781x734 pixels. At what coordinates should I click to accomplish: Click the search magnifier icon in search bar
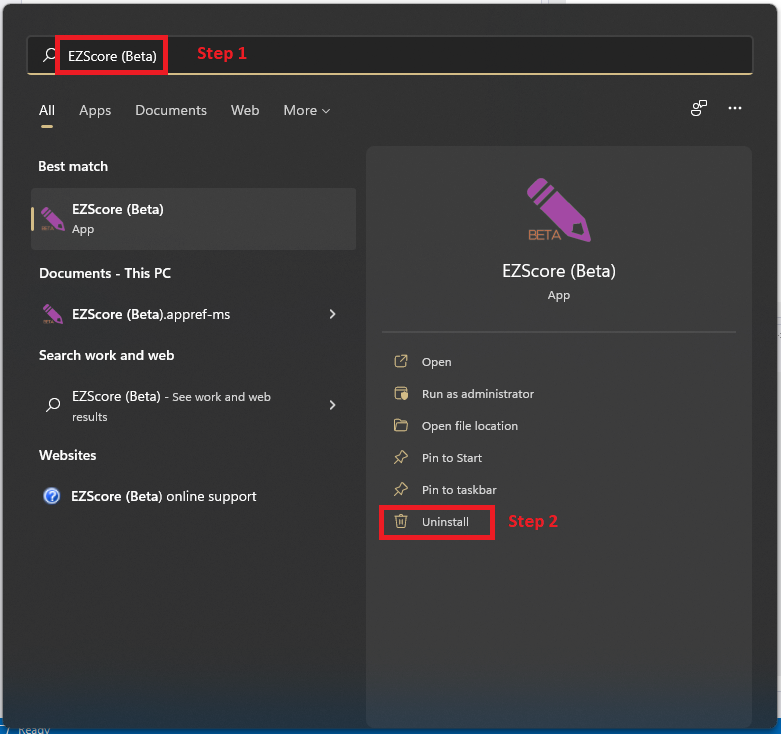[48, 56]
